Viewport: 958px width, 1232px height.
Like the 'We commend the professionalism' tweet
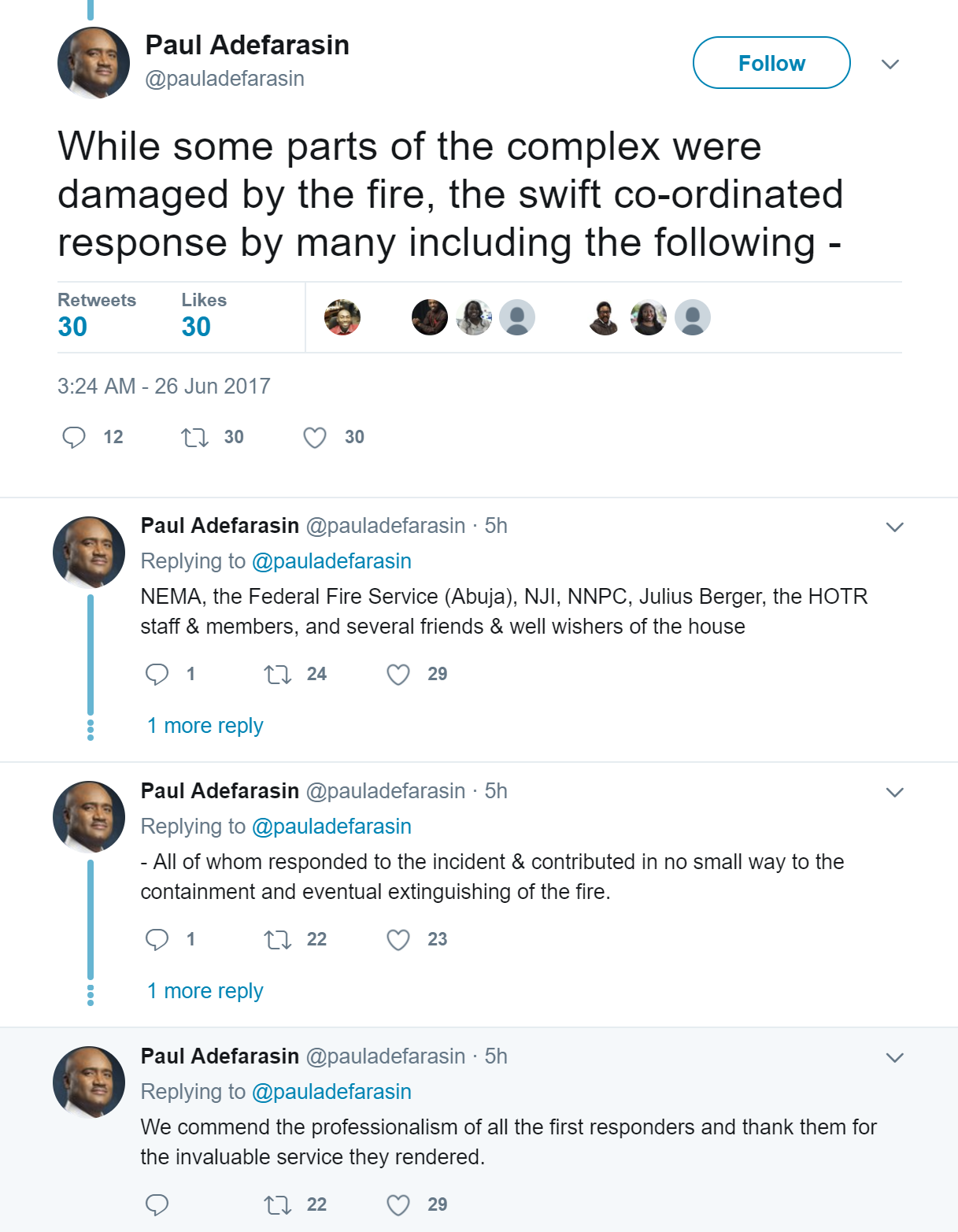pos(398,1204)
